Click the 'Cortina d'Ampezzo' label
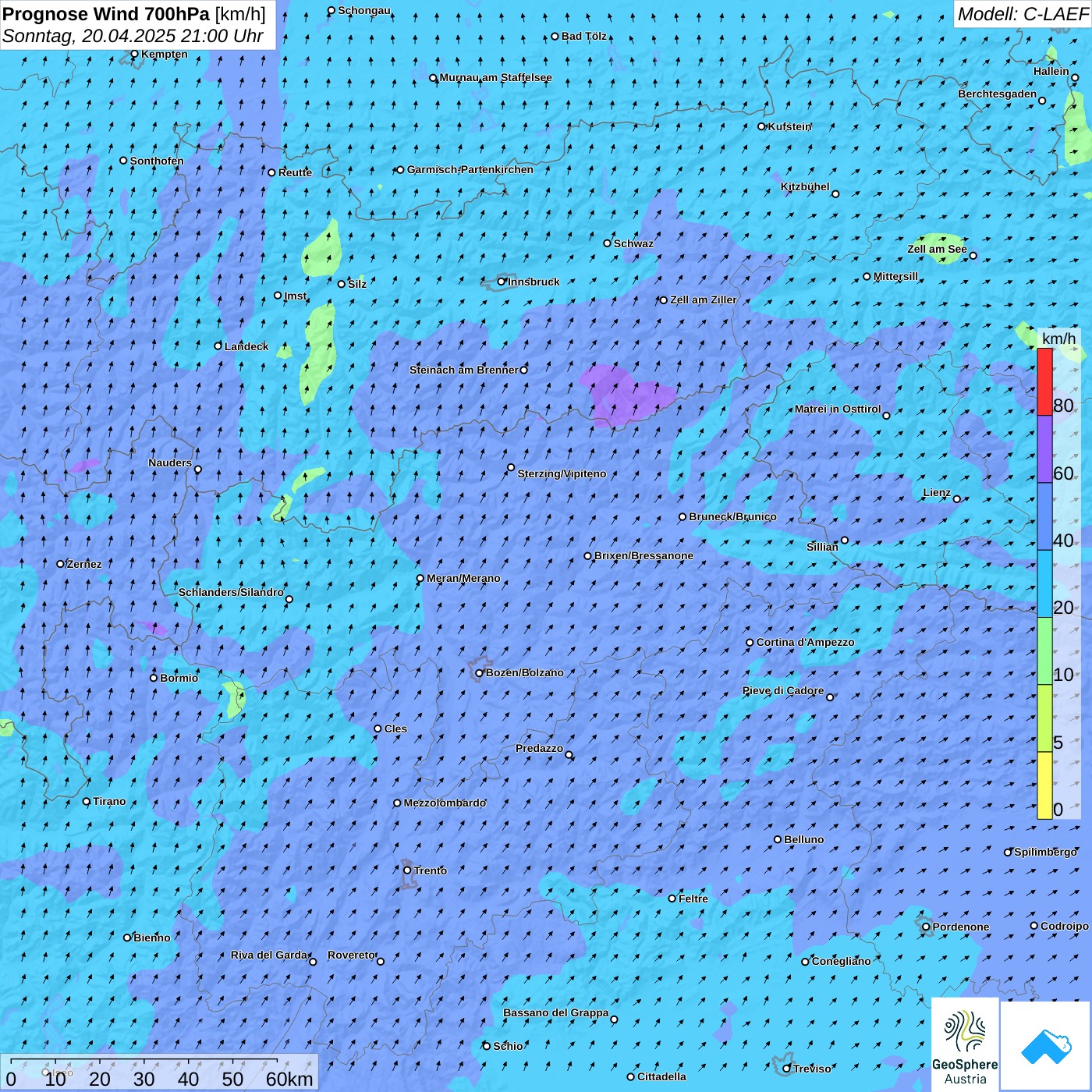Image resolution: width=1092 pixels, height=1092 pixels. pyautogui.click(x=805, y=642)
